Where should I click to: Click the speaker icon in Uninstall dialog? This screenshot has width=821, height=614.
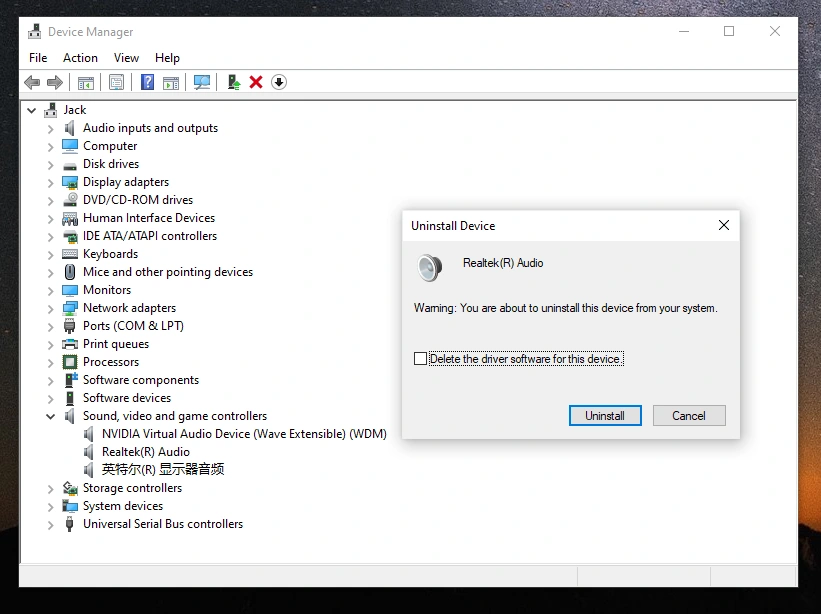[x=429, y=267]
